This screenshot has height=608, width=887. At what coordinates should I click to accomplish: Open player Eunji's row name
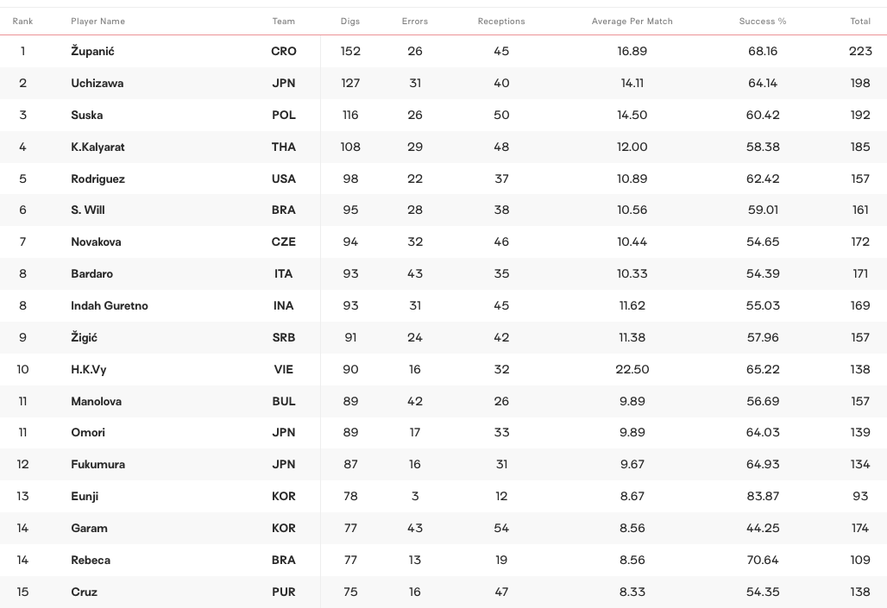point(85,496)
